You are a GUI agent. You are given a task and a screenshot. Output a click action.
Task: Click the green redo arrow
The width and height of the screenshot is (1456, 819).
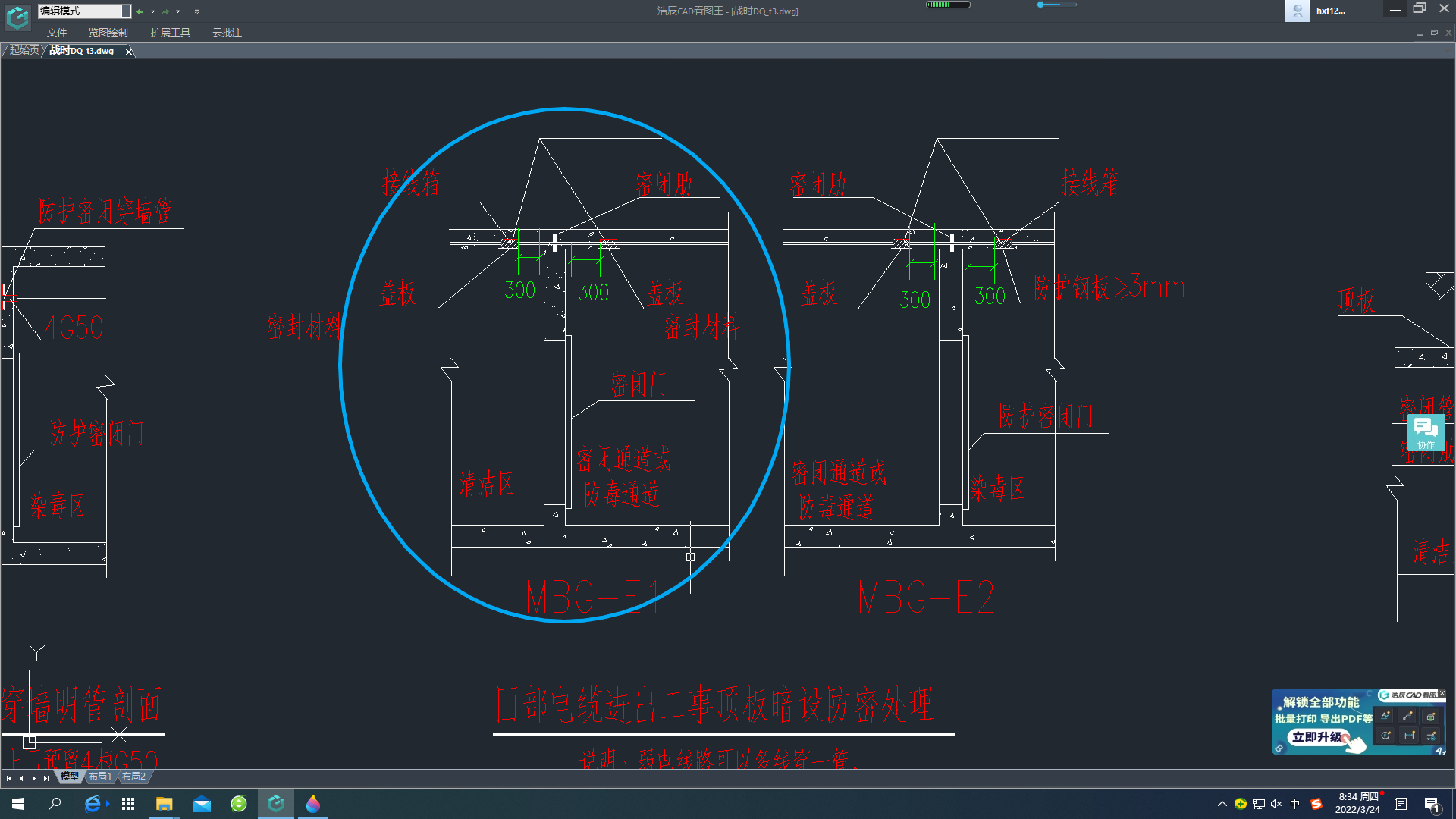tap(165, 12)
